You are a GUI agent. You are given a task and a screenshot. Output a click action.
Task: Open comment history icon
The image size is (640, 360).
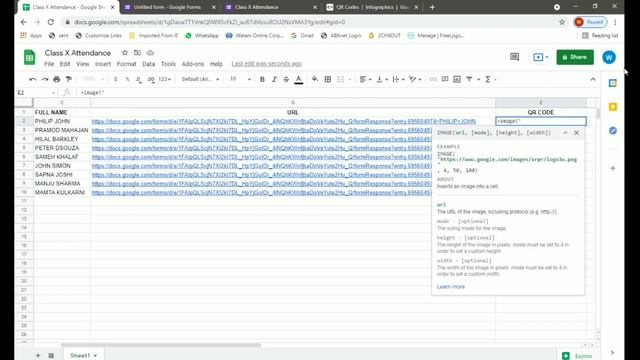pos(515,57)
